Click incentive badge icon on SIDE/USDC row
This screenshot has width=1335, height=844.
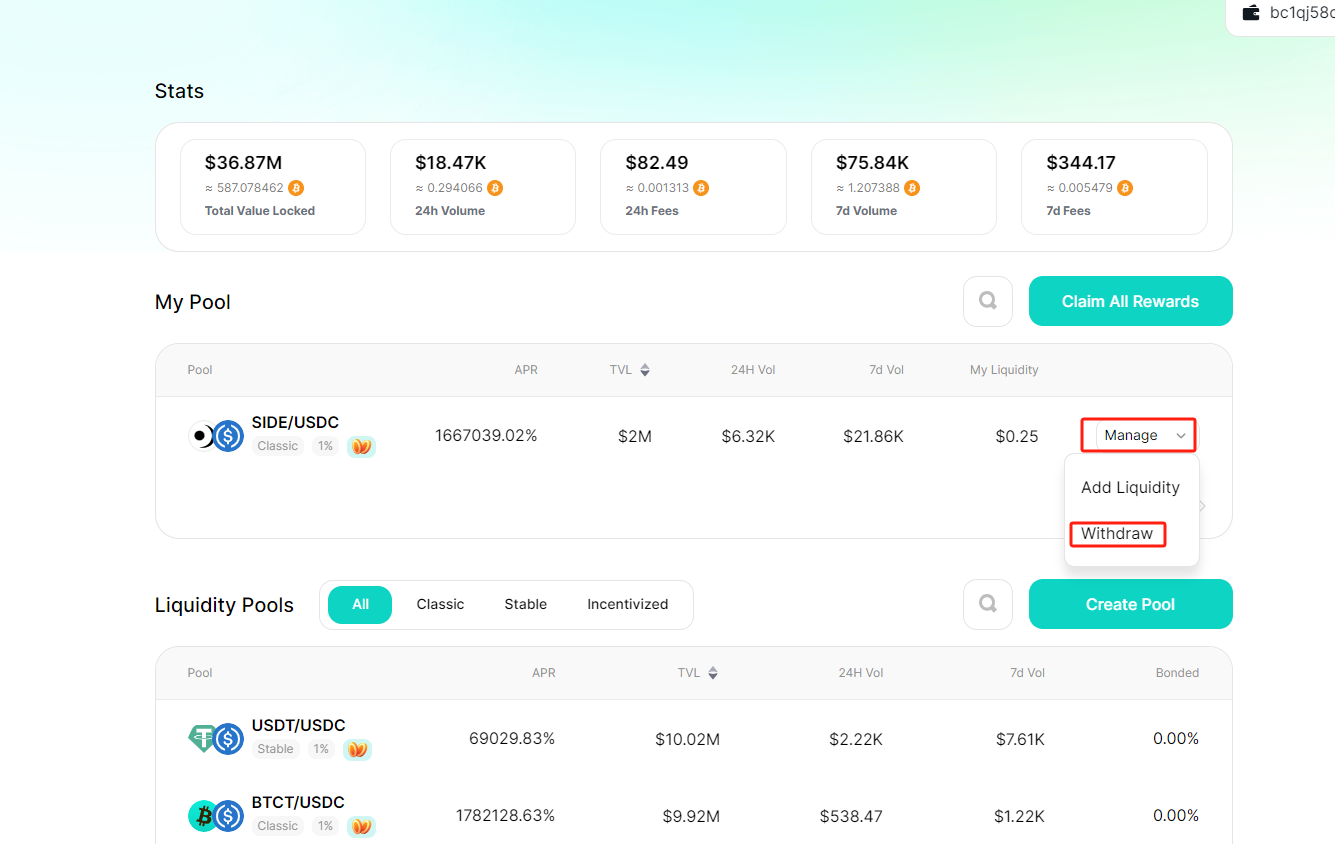[361, 446]
